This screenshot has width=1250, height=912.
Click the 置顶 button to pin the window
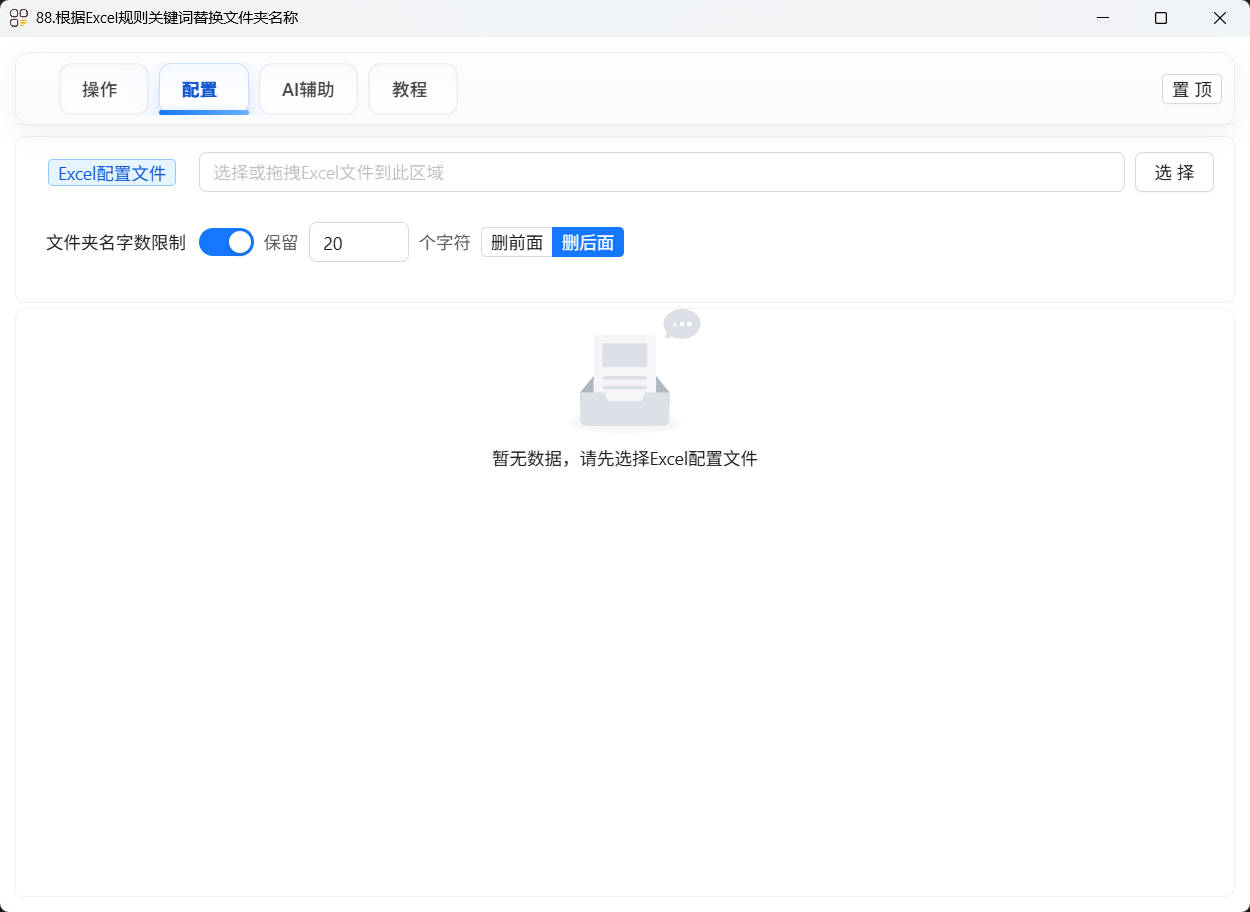1191,89
